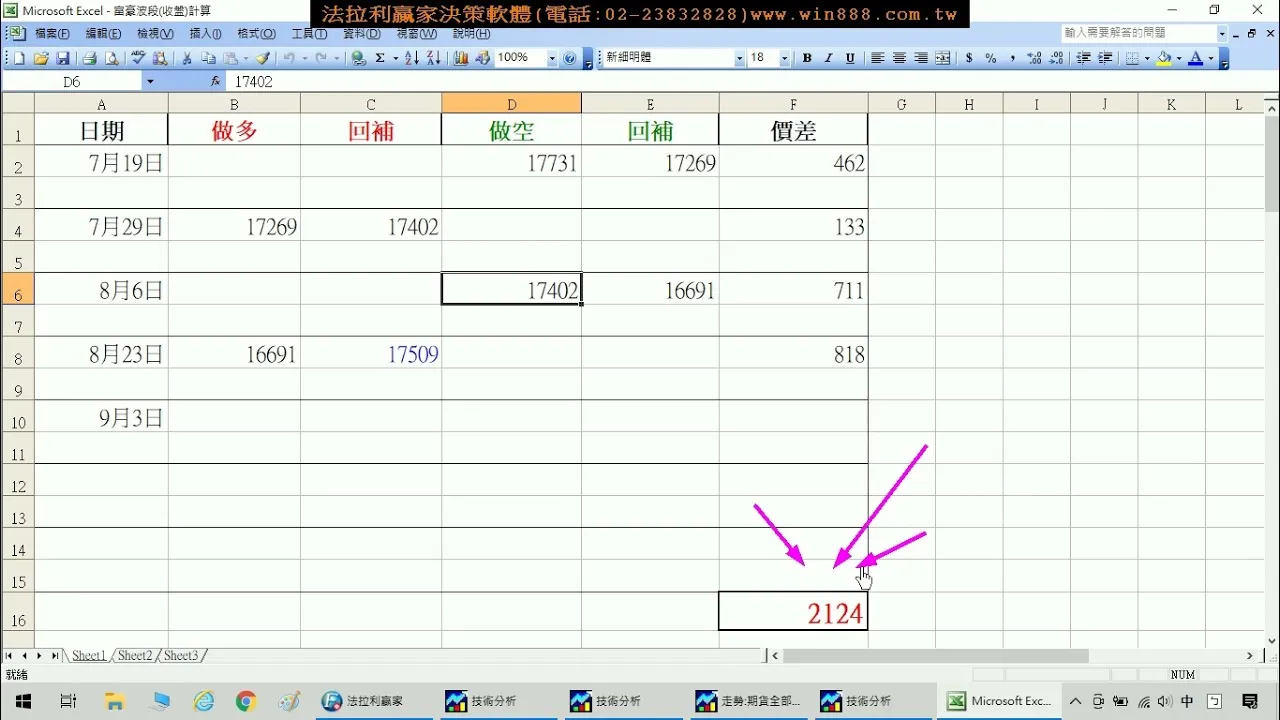The image size is (1280, 720).
Task: Click the Merge and Center icon
Action: (943, 58)
